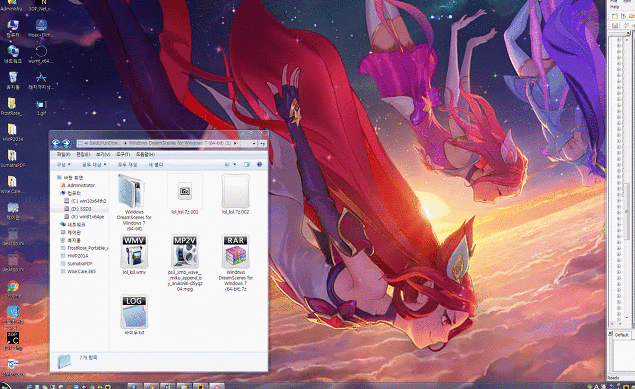Select the Chrome desktop shortcut

click(x=13, y=289)
